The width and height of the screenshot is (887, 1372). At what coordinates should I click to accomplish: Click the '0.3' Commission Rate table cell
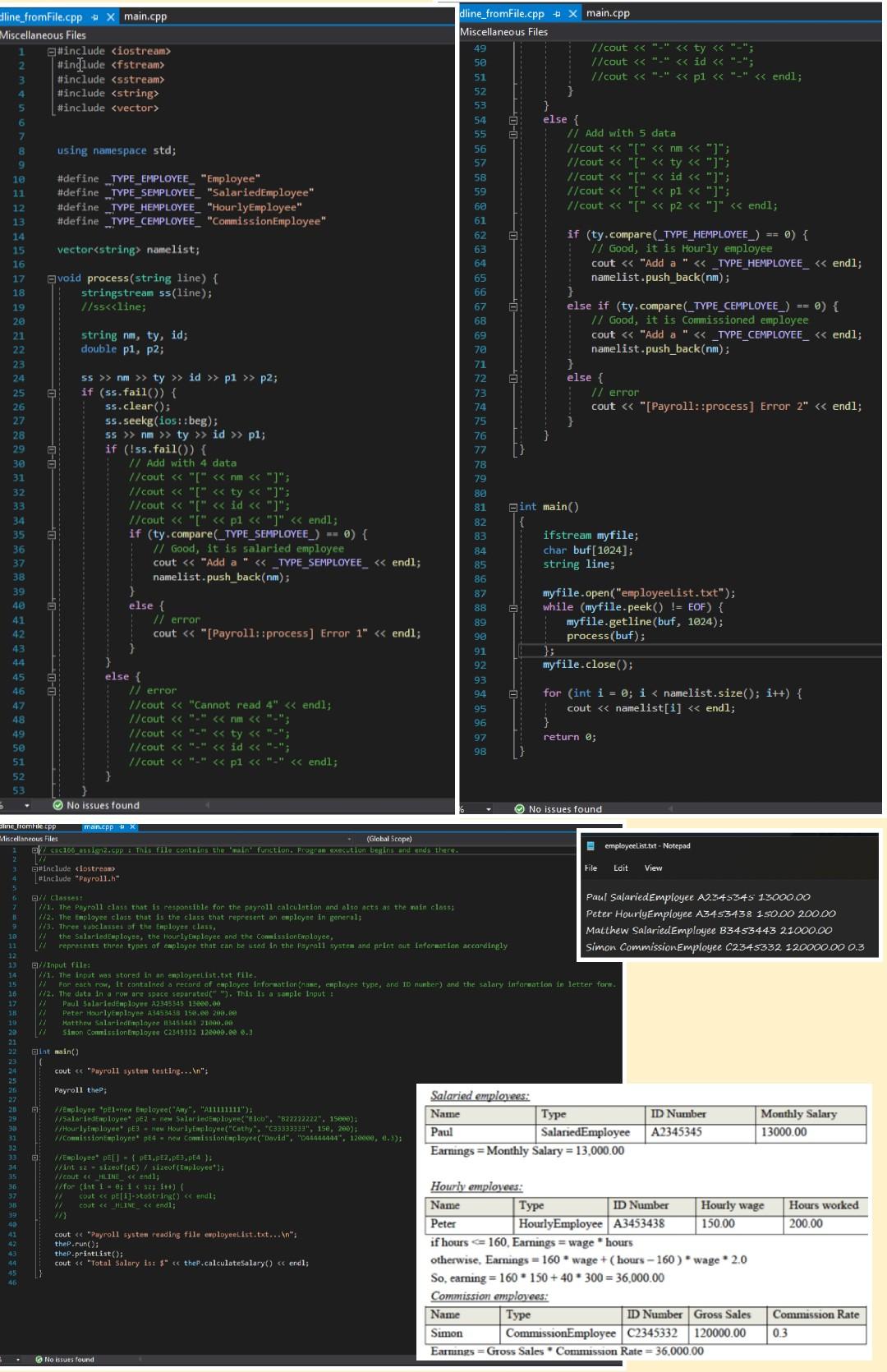816,1333
